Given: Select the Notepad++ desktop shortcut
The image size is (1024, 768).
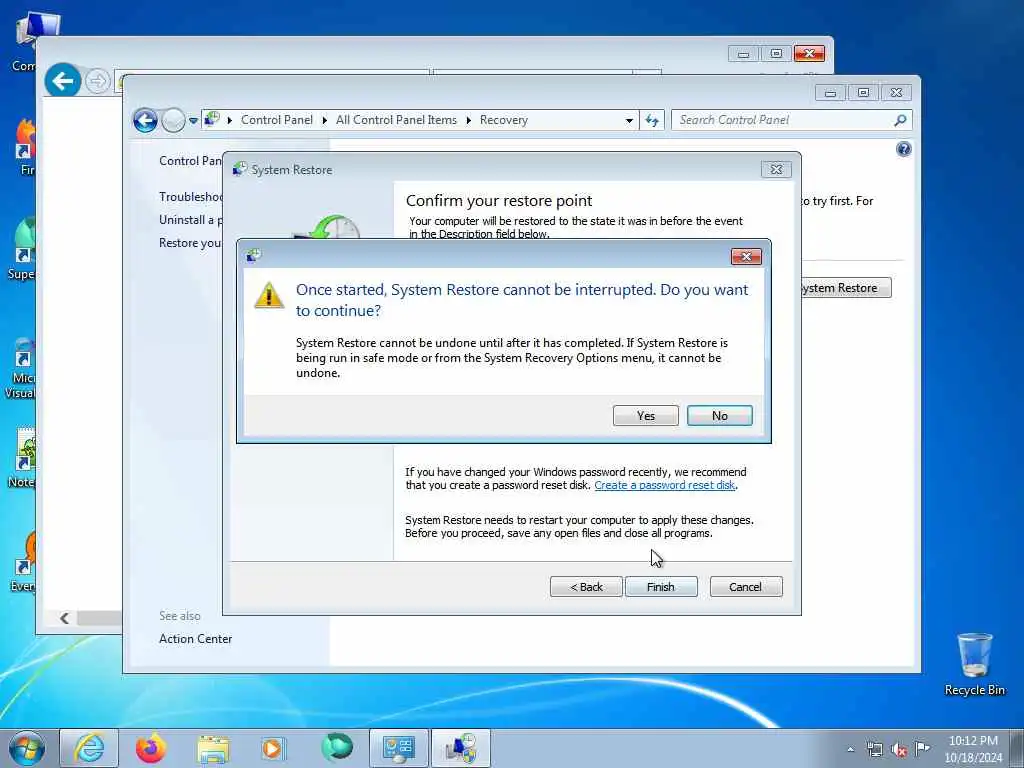Looking at the screenshot, I should [x=24, y=457].
